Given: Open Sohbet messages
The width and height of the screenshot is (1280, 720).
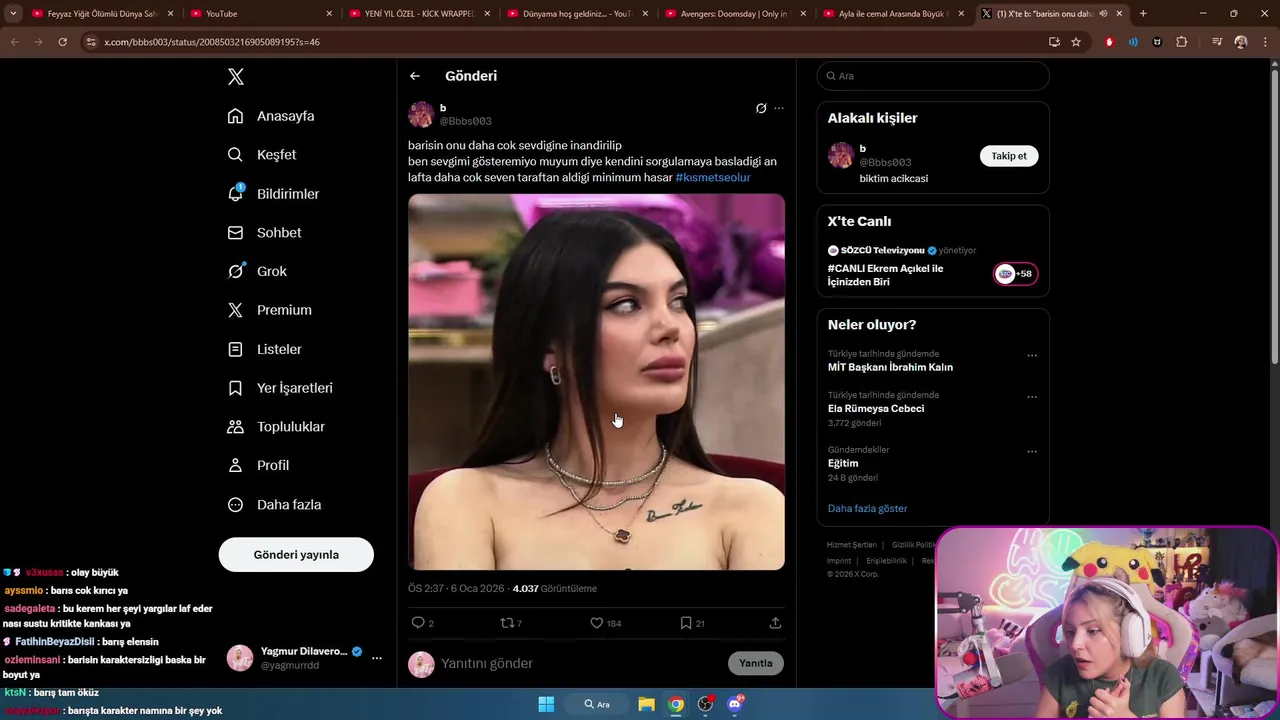Looking at the screenshot, I should coord(264,232).
